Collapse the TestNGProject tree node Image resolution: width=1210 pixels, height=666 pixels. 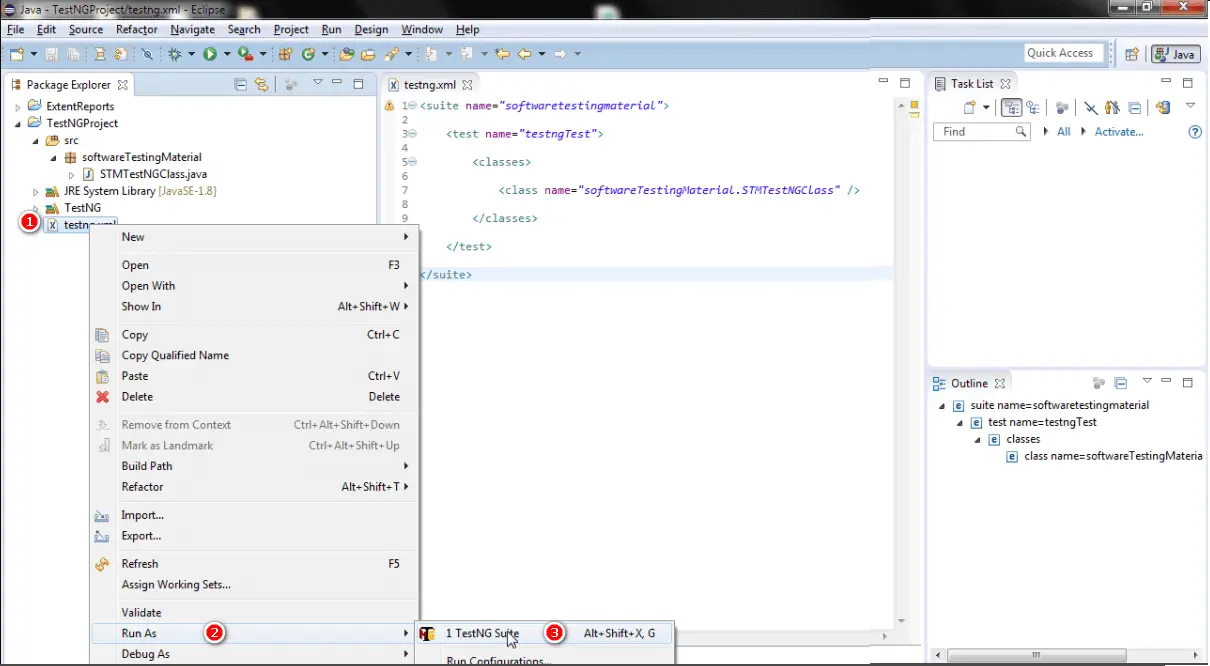[19, 123]
